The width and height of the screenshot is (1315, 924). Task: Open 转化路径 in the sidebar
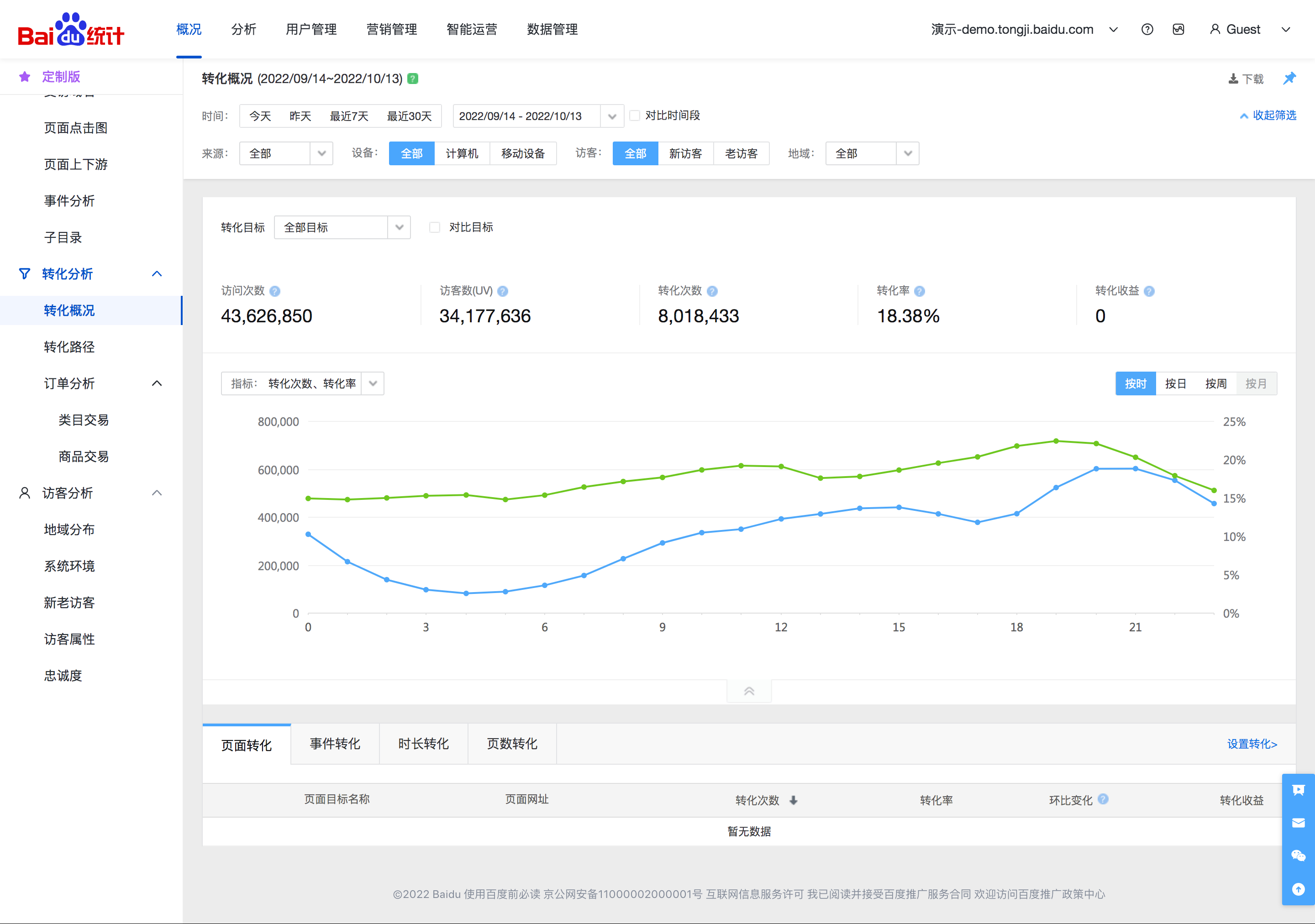(69, 347)
